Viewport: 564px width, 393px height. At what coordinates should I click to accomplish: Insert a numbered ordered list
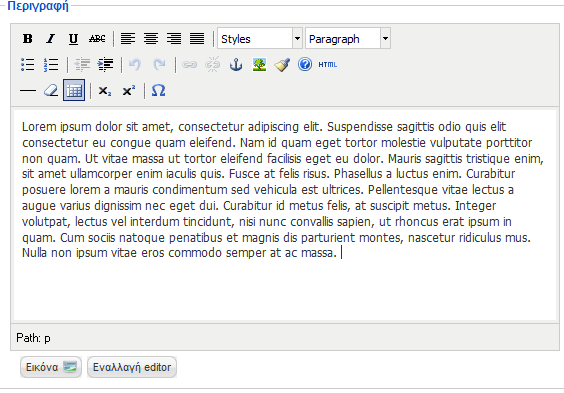tap(51, 65)
